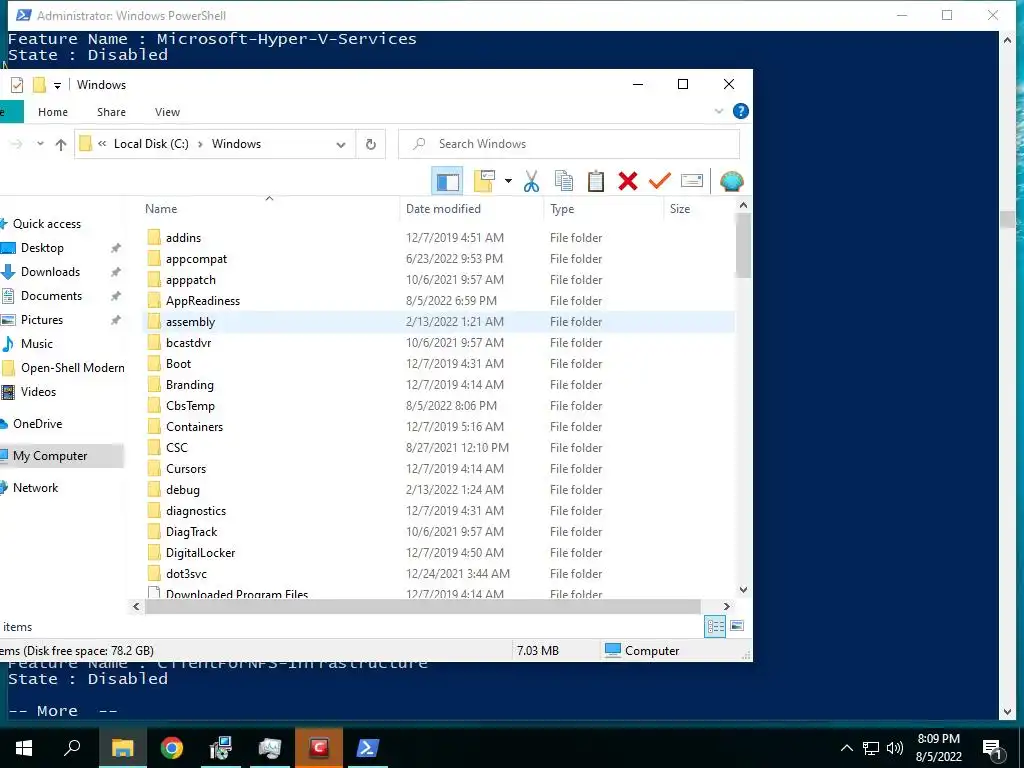Click the Cut scissors icon
Viewport: 1024px width, 768px height.
tap(532, 181)
